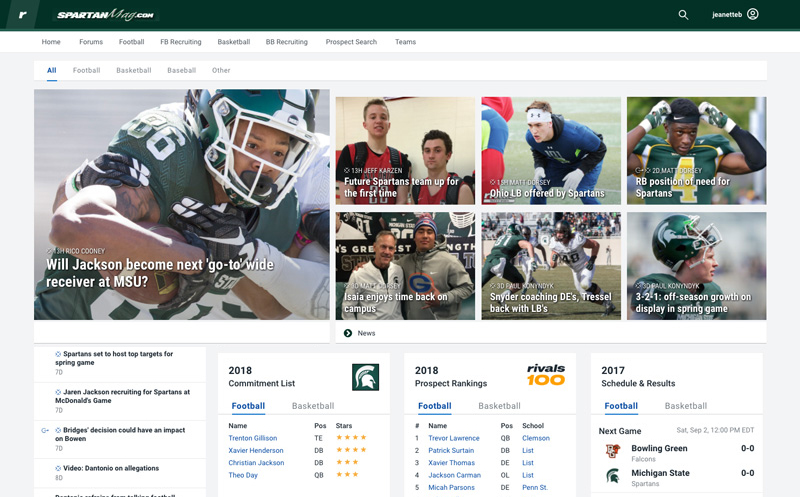Open 'Ohio LB offered by Spartans' thumbnail

click(551, 151)
